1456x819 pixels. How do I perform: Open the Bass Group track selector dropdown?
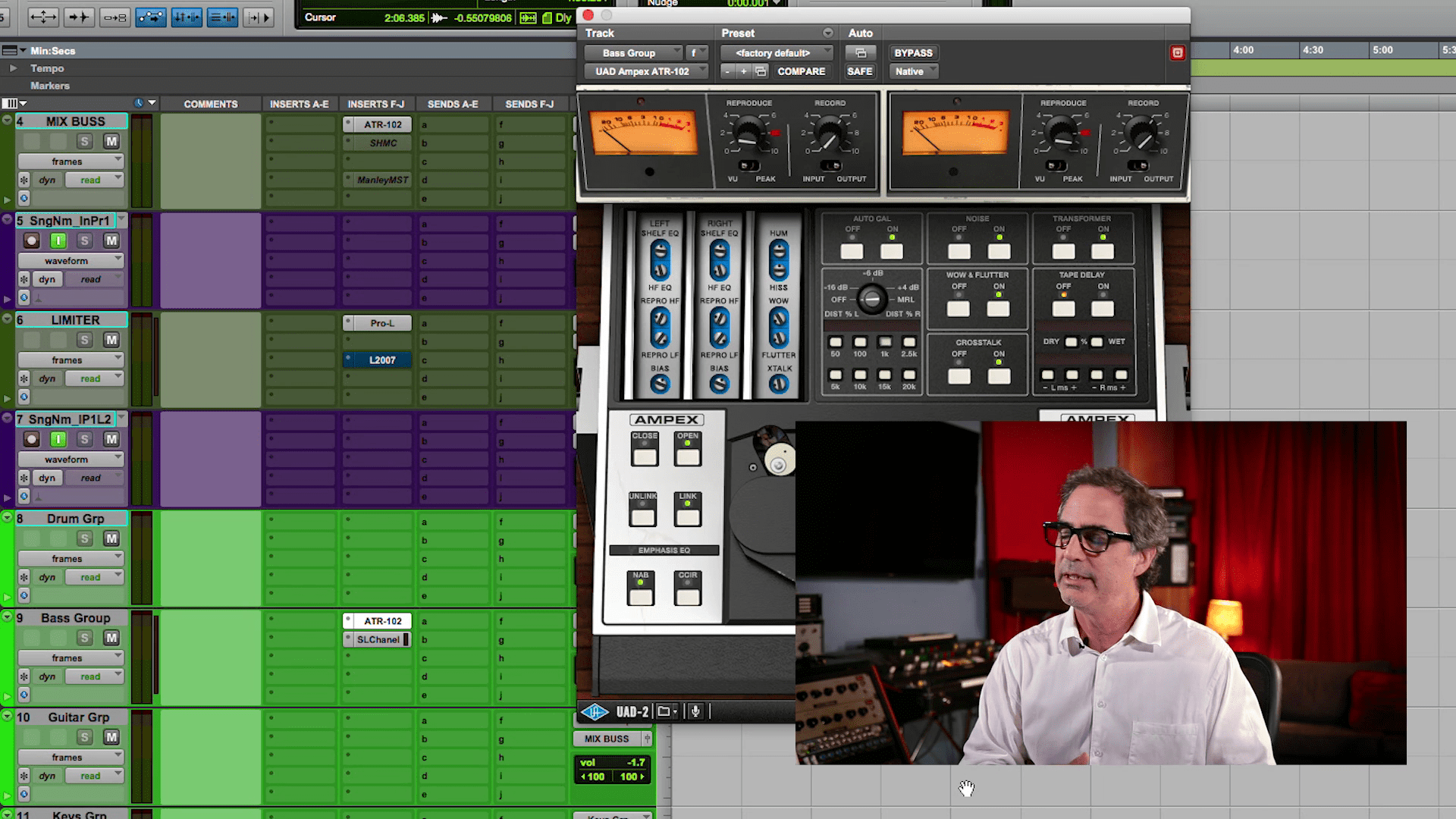634,53
